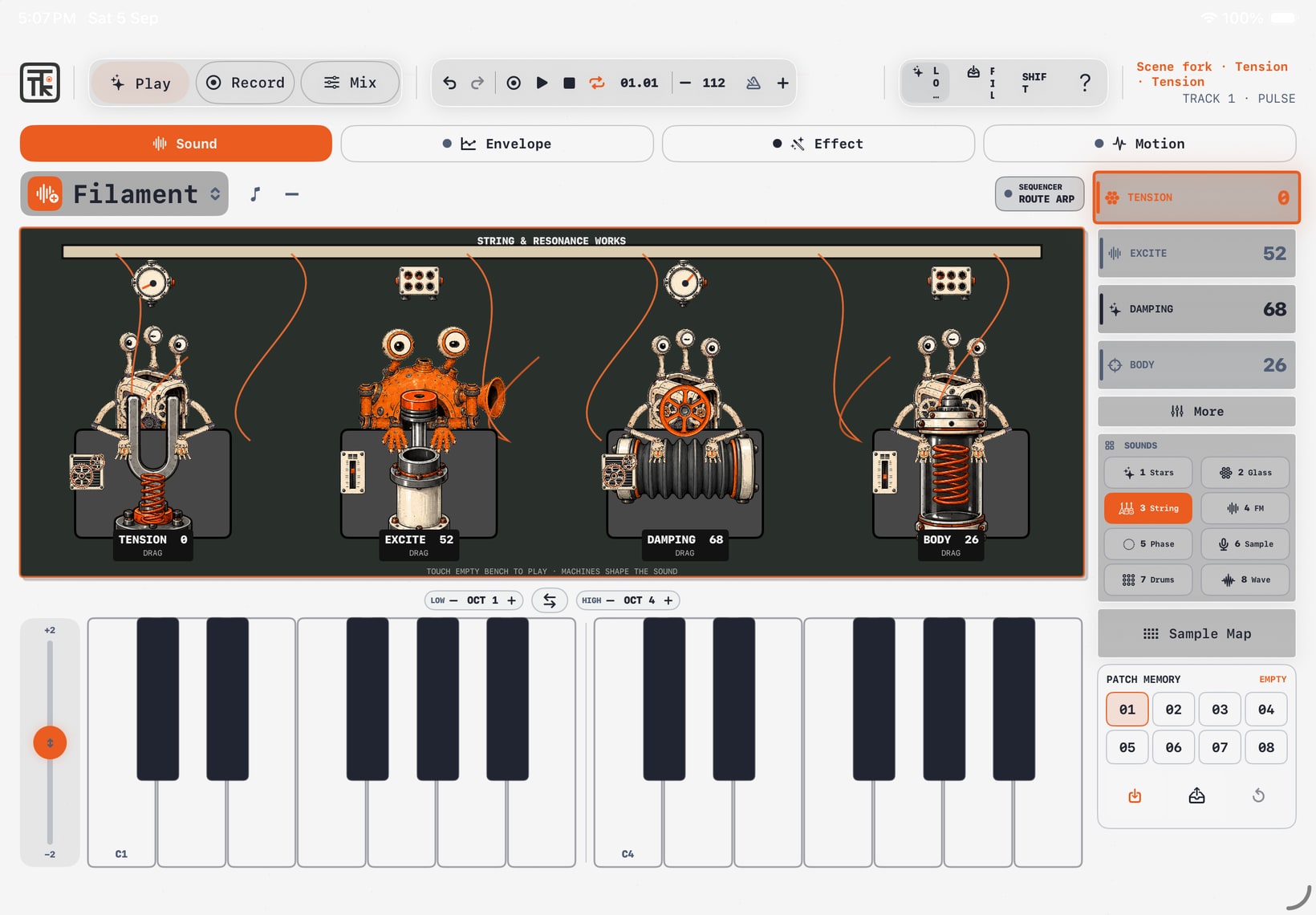The image size is (1316, 915).
Task: Select the Damping parameter row
Action: click(1196, 309)
